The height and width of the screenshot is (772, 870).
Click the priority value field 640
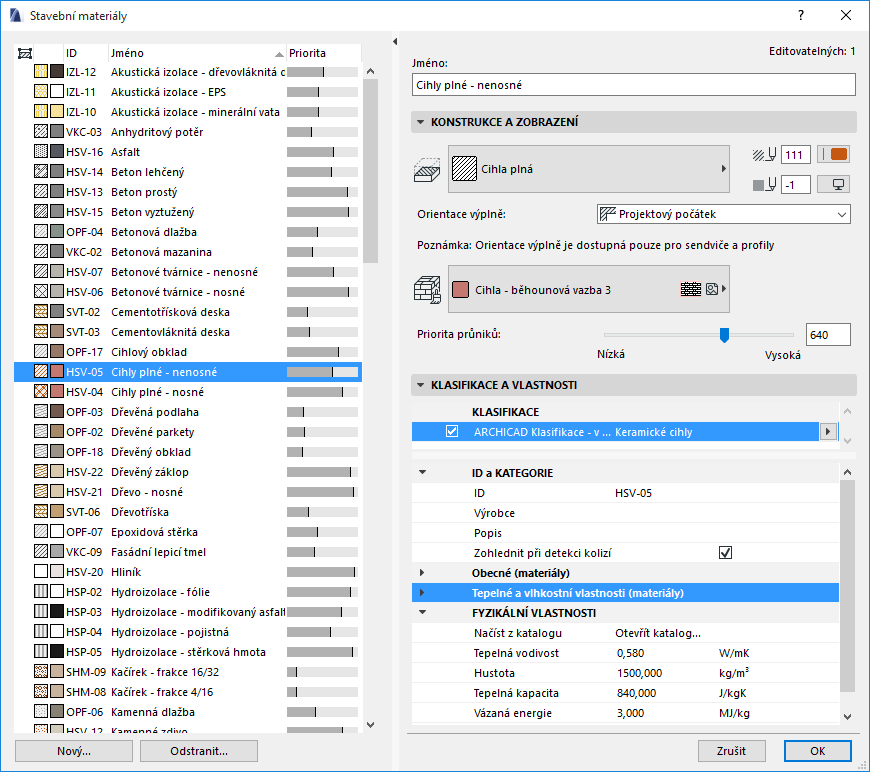click(x=828, y=335)
